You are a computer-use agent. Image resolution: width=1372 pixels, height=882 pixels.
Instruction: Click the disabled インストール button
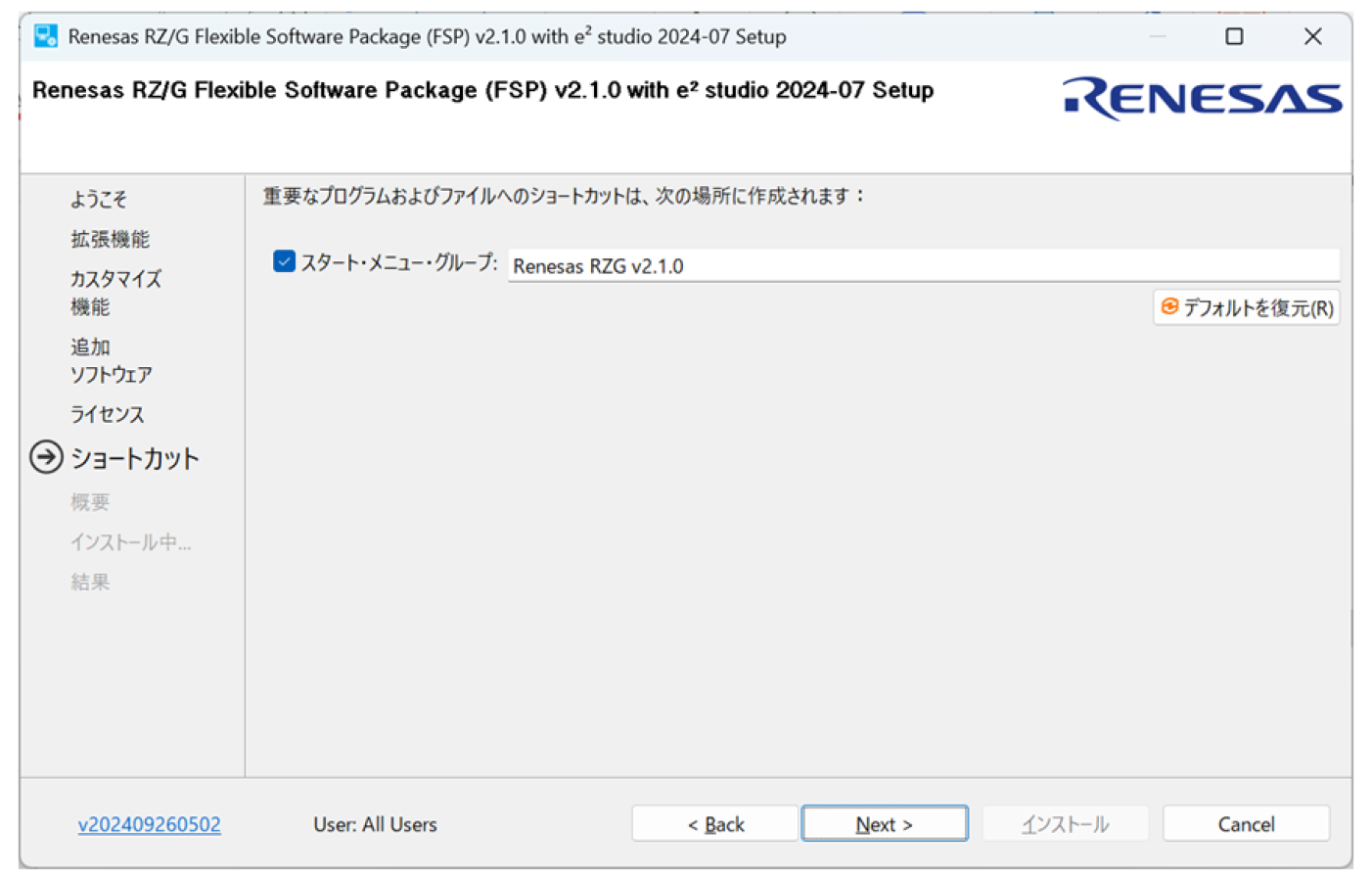pos(1066,823)
